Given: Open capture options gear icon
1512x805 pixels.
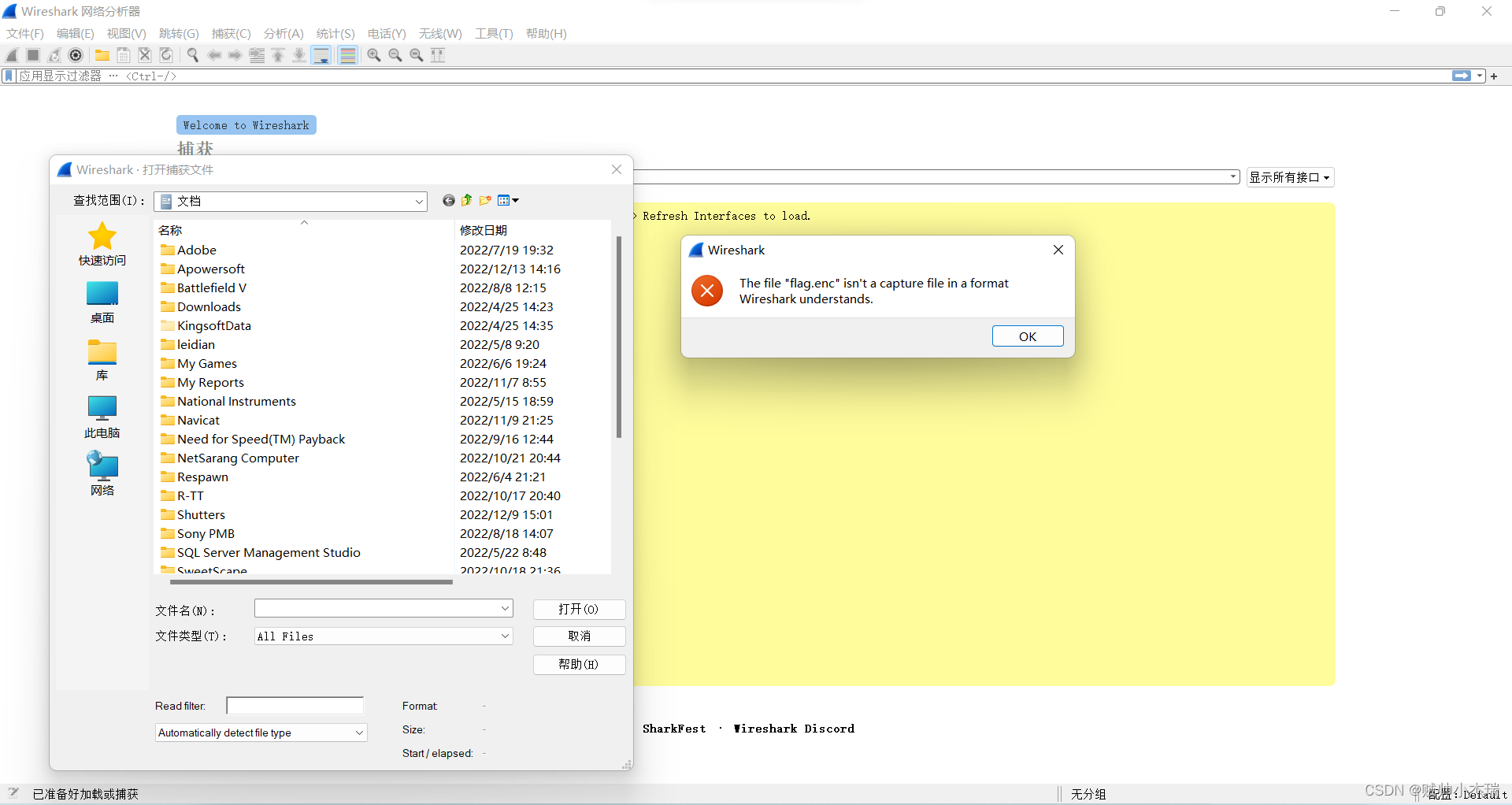Looking at the screenshot, I should click(x=76, y=55).
